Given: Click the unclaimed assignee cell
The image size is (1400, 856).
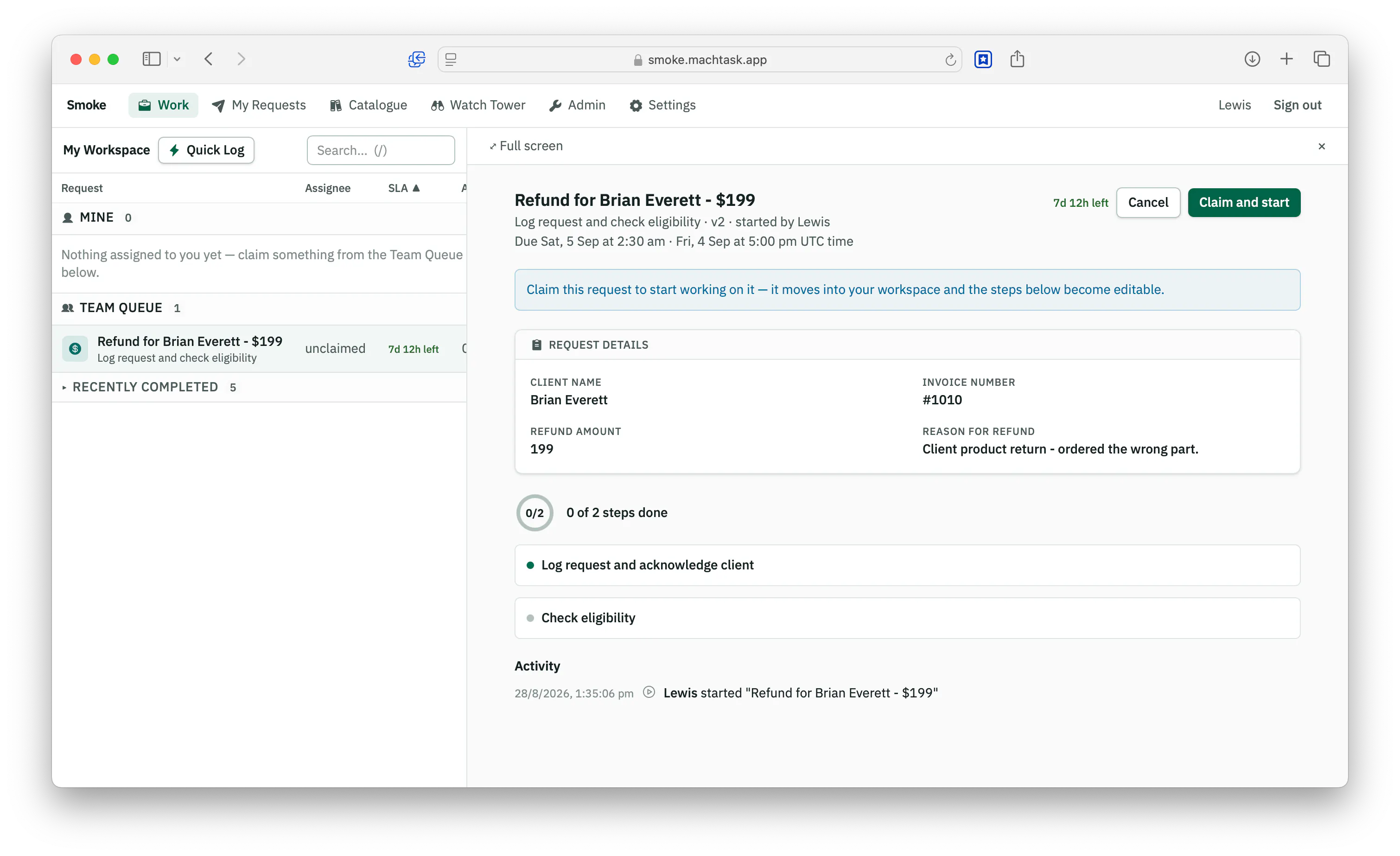Looking at the screenshot, I should [x=335, y=348].
